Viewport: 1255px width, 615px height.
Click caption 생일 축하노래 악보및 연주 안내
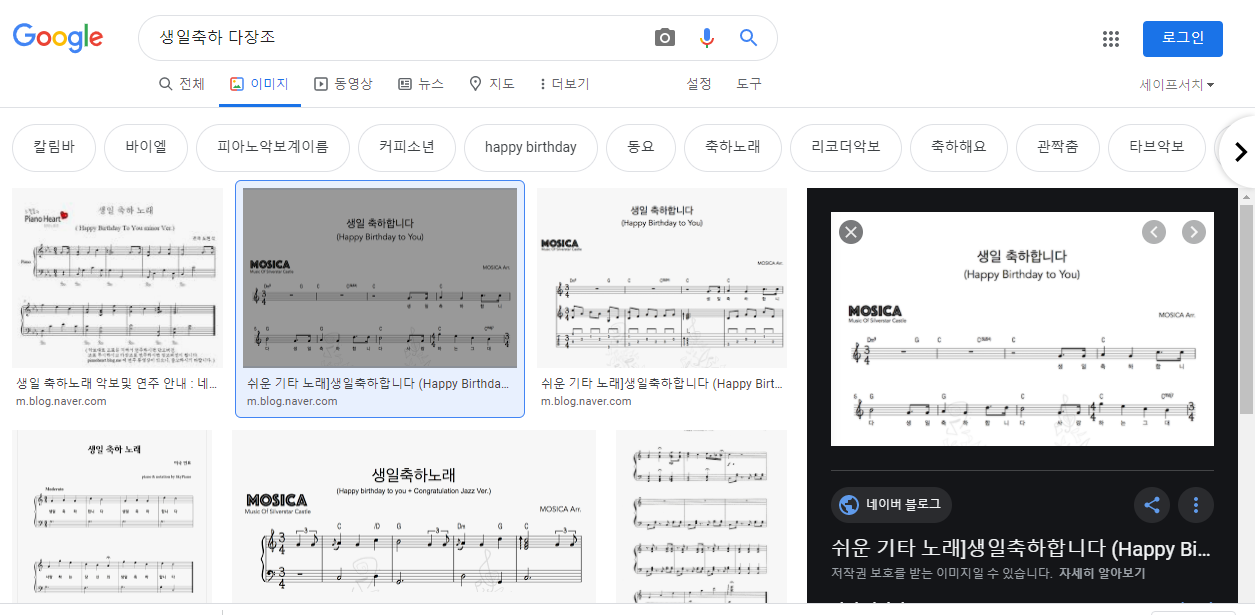click(x=117, y=383)
